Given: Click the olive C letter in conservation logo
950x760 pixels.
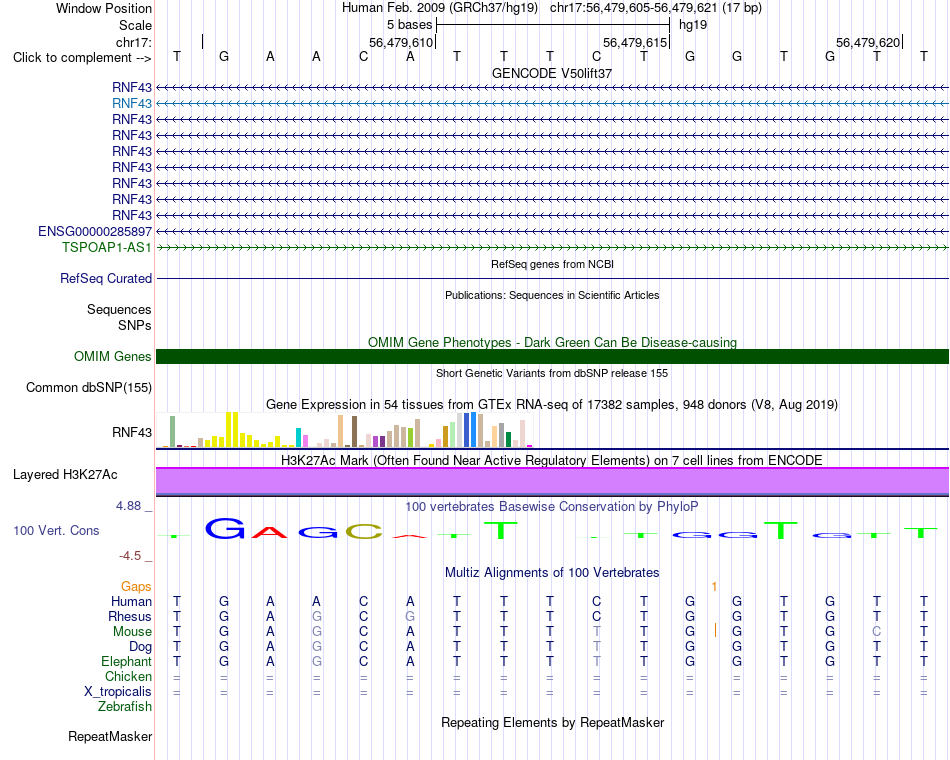Looking at the screenshot, I should [x=364, y=532].
